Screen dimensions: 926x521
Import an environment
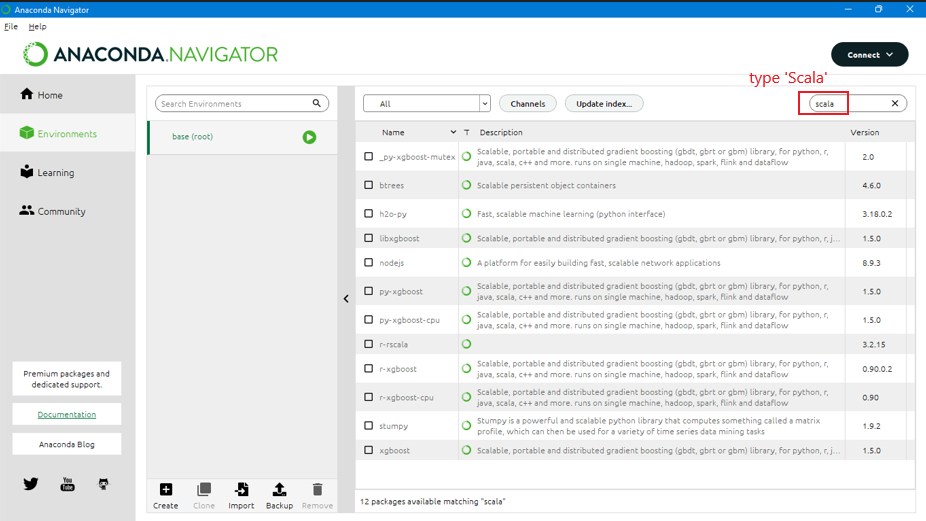(241, 496)
